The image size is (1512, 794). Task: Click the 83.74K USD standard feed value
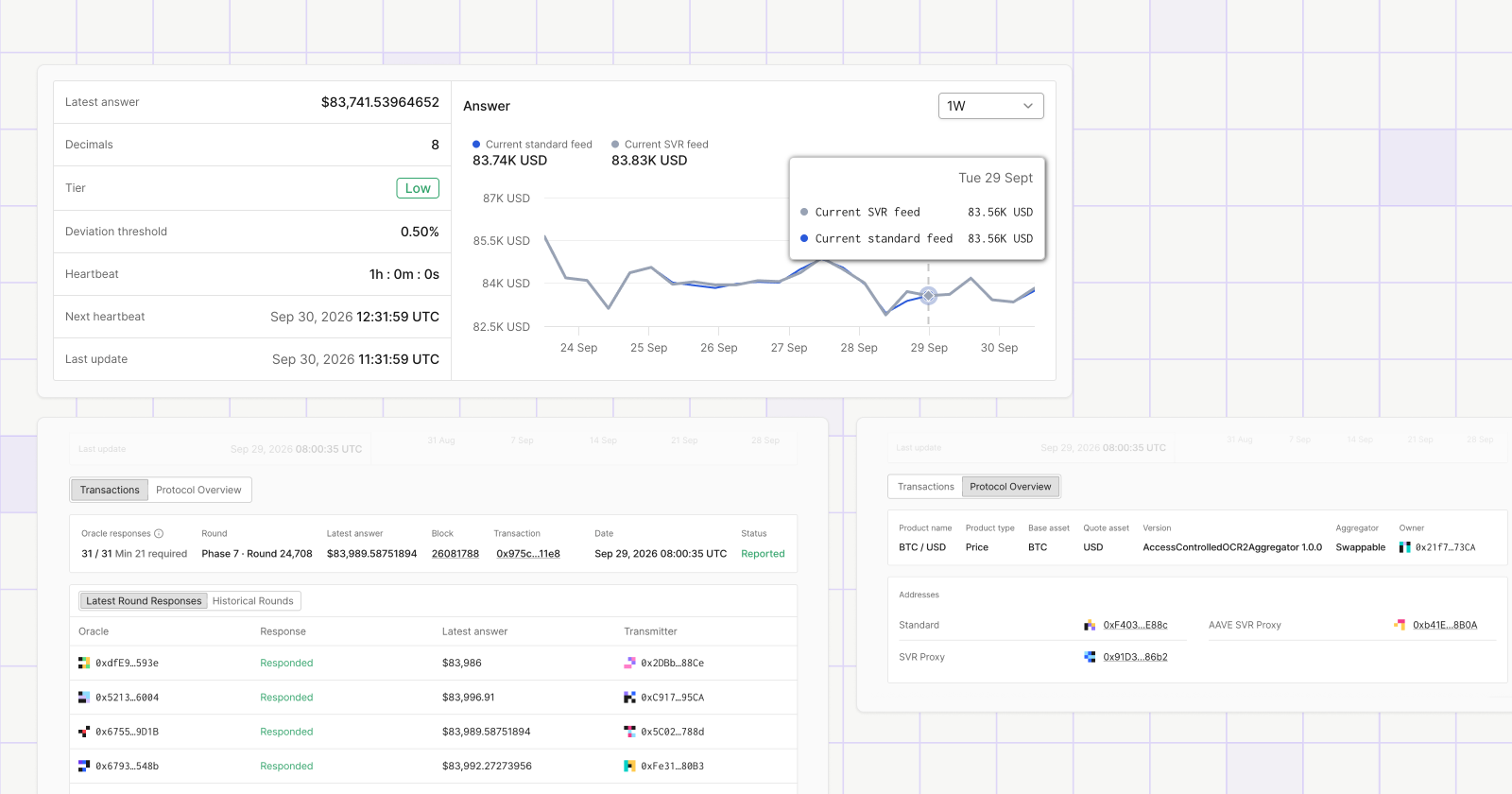coord(509,161)
